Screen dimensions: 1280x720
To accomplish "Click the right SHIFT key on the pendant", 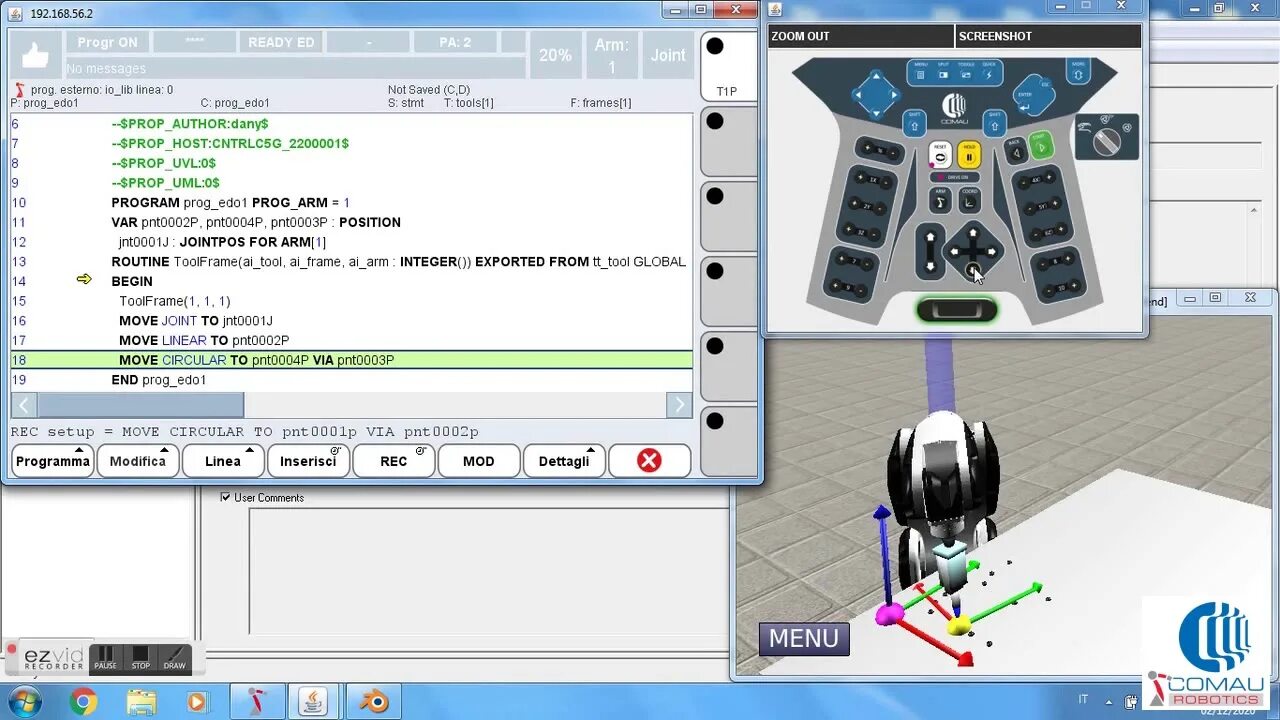I will point(994,123).
